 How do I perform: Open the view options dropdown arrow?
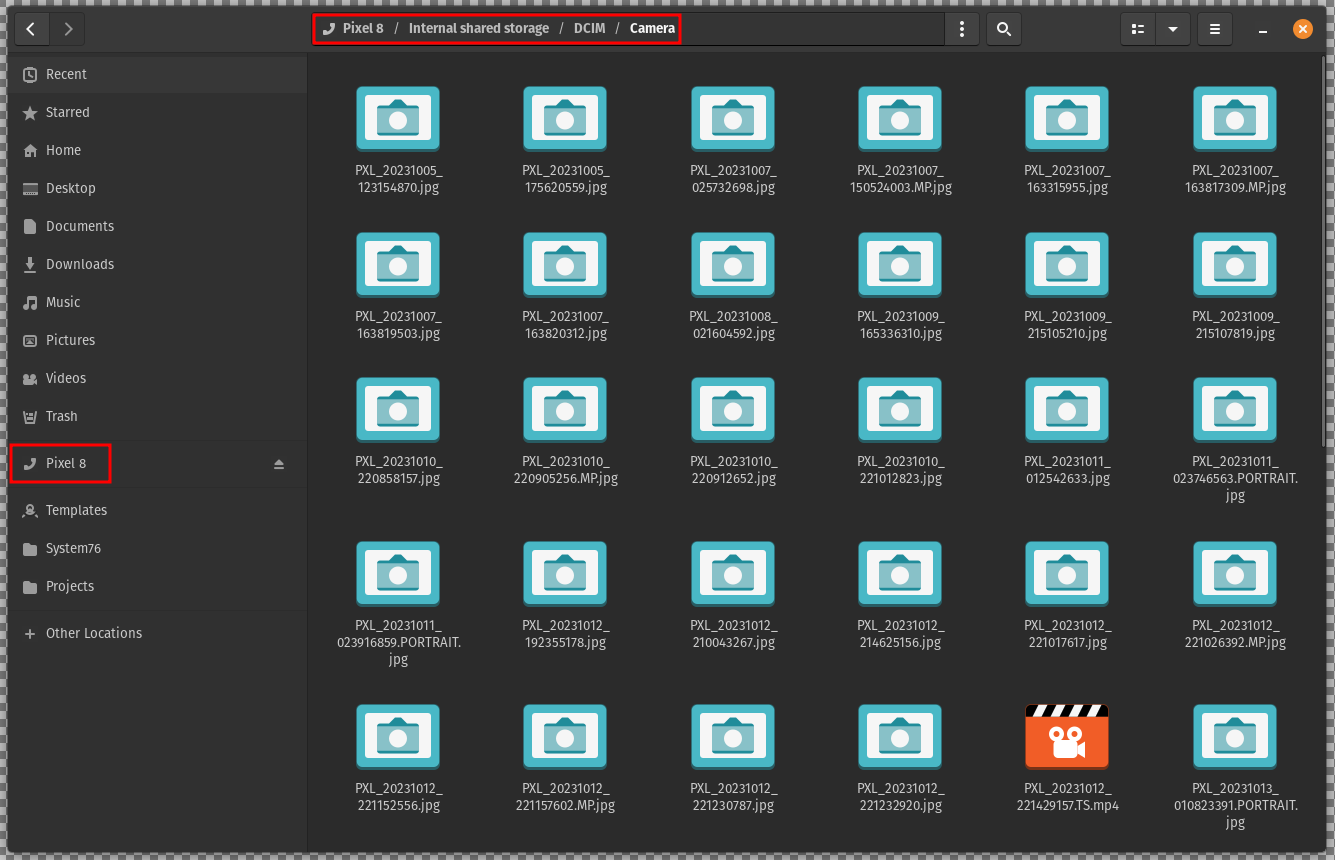[1173, 29]
